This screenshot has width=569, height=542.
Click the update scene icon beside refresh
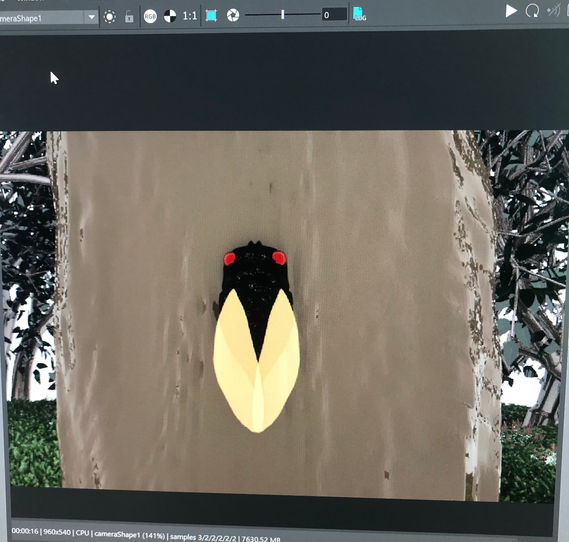[554, 11]
